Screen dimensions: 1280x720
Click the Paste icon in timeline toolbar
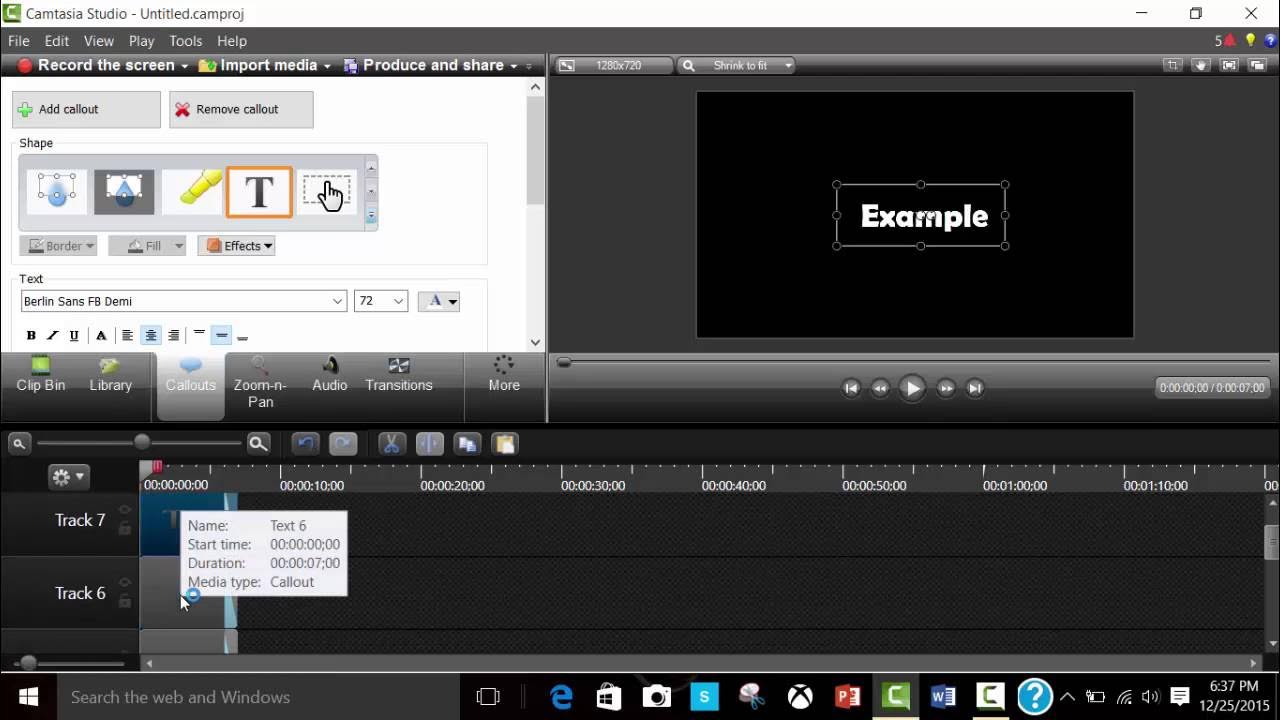click(504, 444)
